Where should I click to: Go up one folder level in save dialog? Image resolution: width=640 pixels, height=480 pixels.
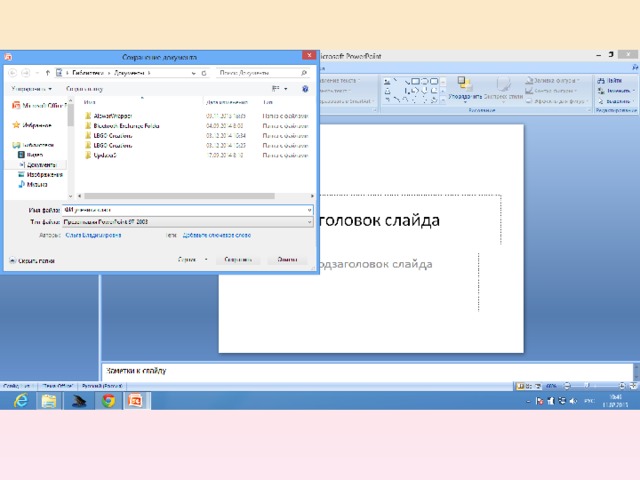47,73
